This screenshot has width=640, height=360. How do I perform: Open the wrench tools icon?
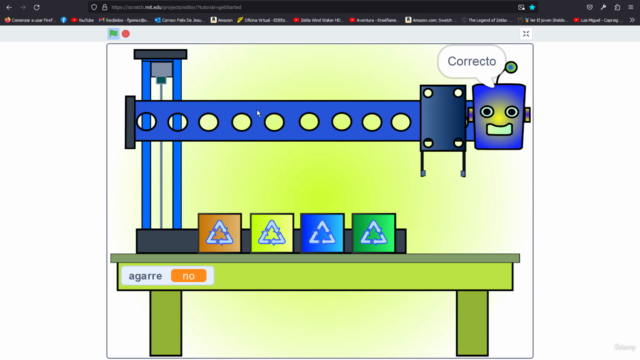(x=603, y=7)
